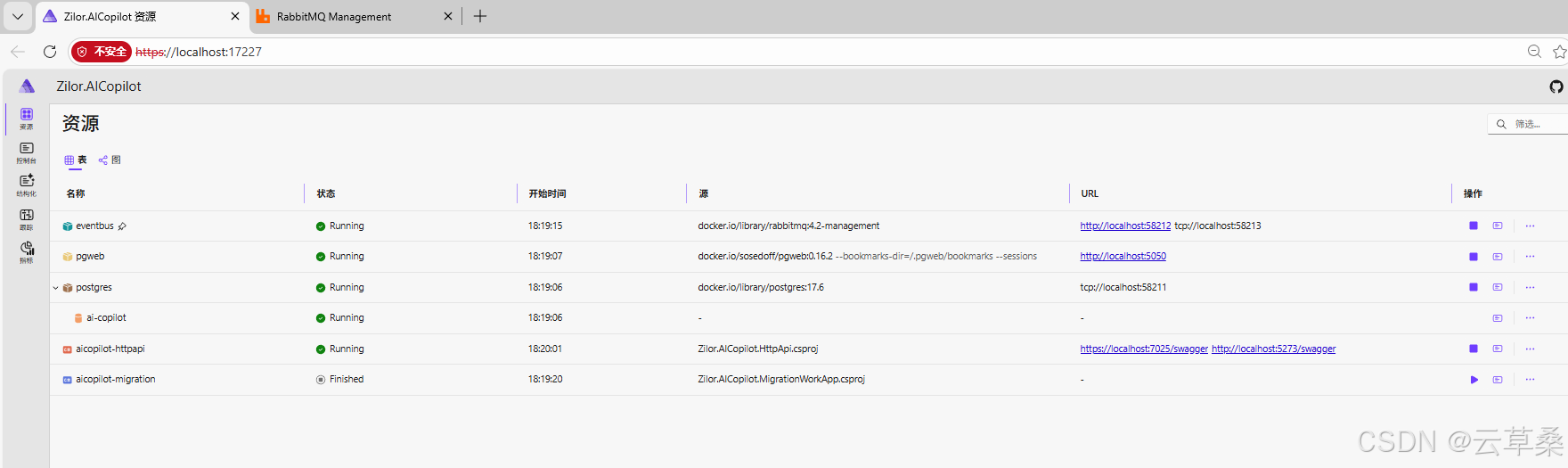Screen dimensions: 1568x468
Task: Open more actions menu for pgweb
Action: click(1530, 257)
